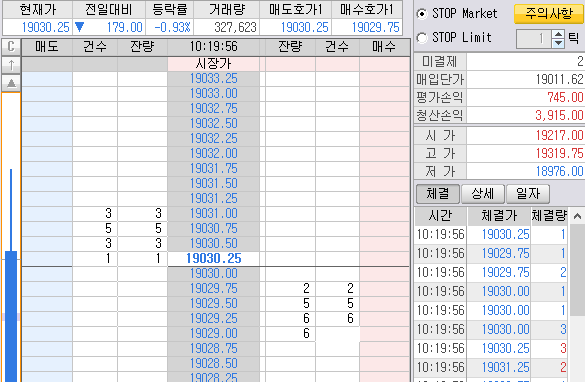The height and width of the screenshot is (382, 585).
Task: Switch to the 일자 tab
Action: coord(528,194)
